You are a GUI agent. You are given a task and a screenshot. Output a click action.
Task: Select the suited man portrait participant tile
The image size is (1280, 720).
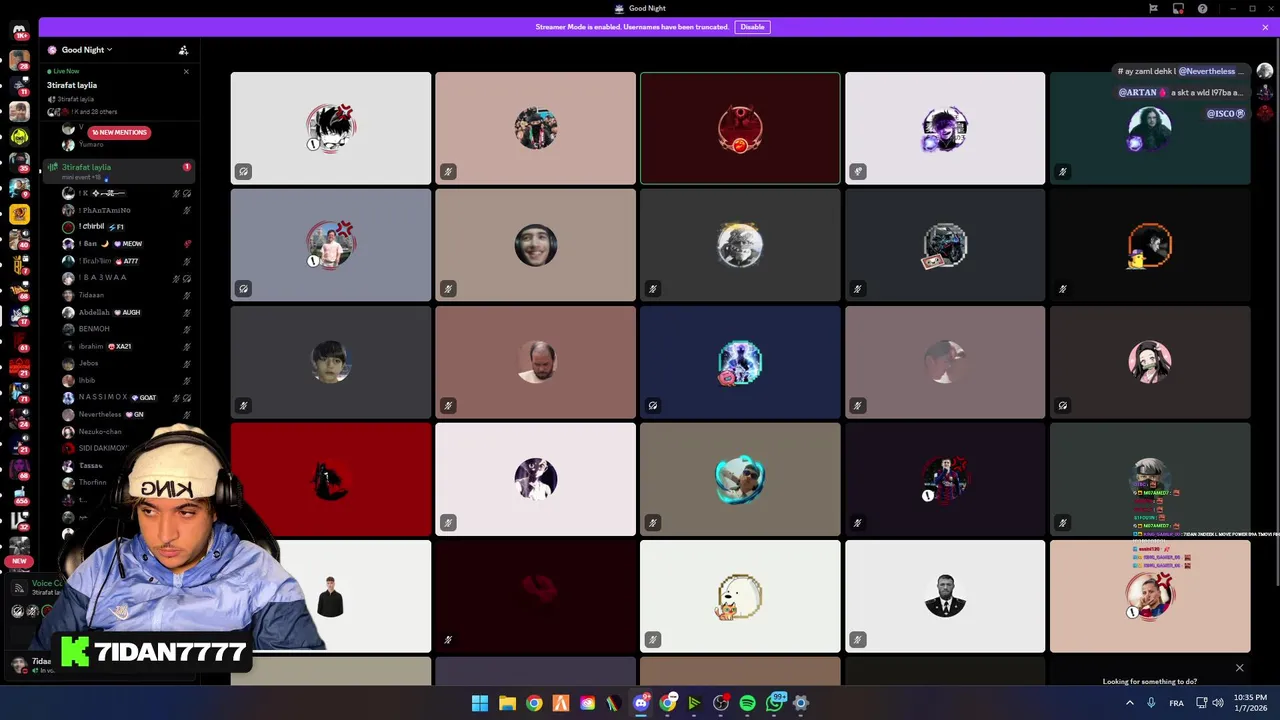click(945, 596)
